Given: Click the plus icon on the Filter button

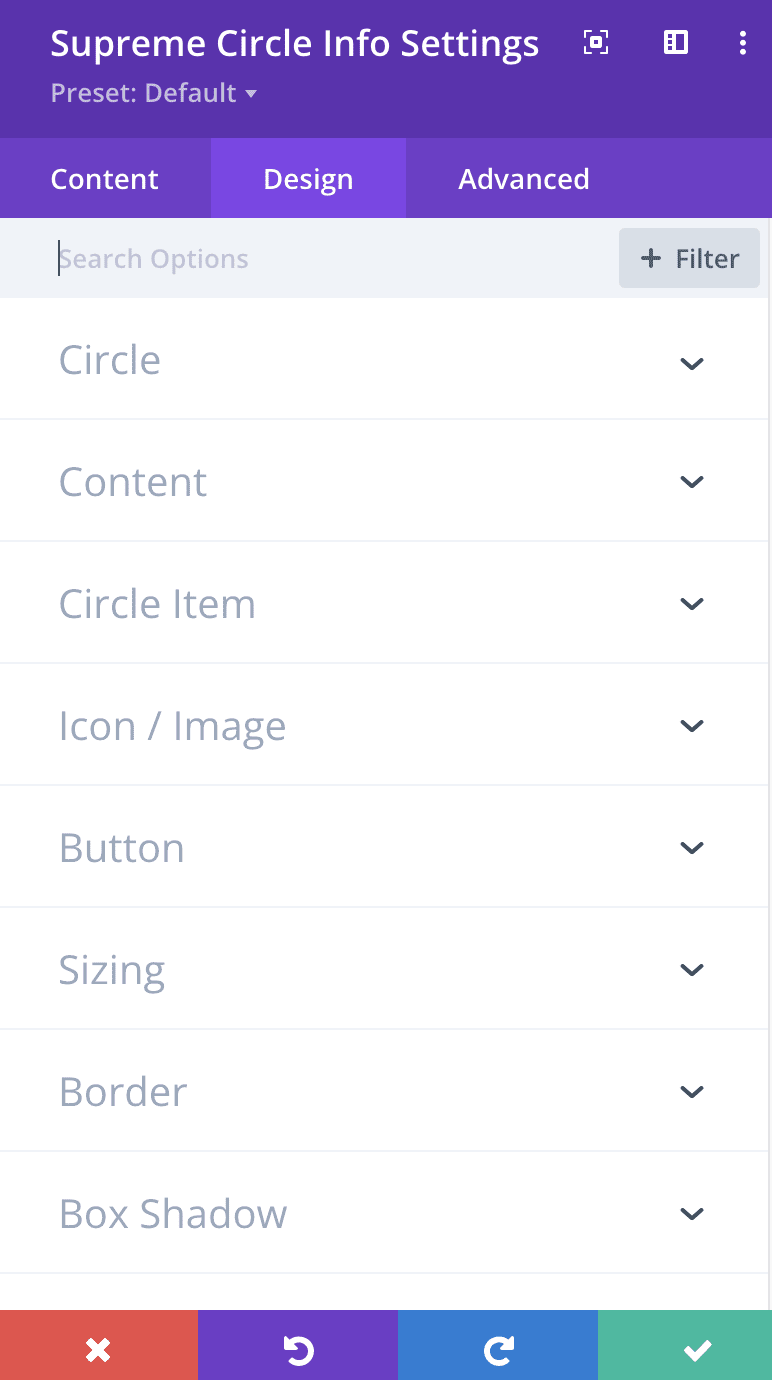Looking at the screenshot, I should (x=651, y=258).
